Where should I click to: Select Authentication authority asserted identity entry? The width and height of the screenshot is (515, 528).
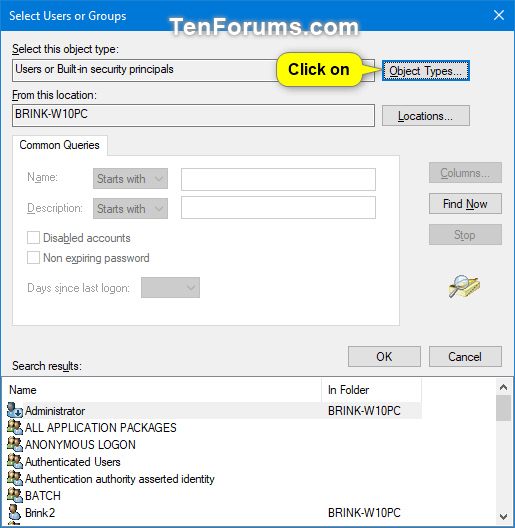coord(120,479)
